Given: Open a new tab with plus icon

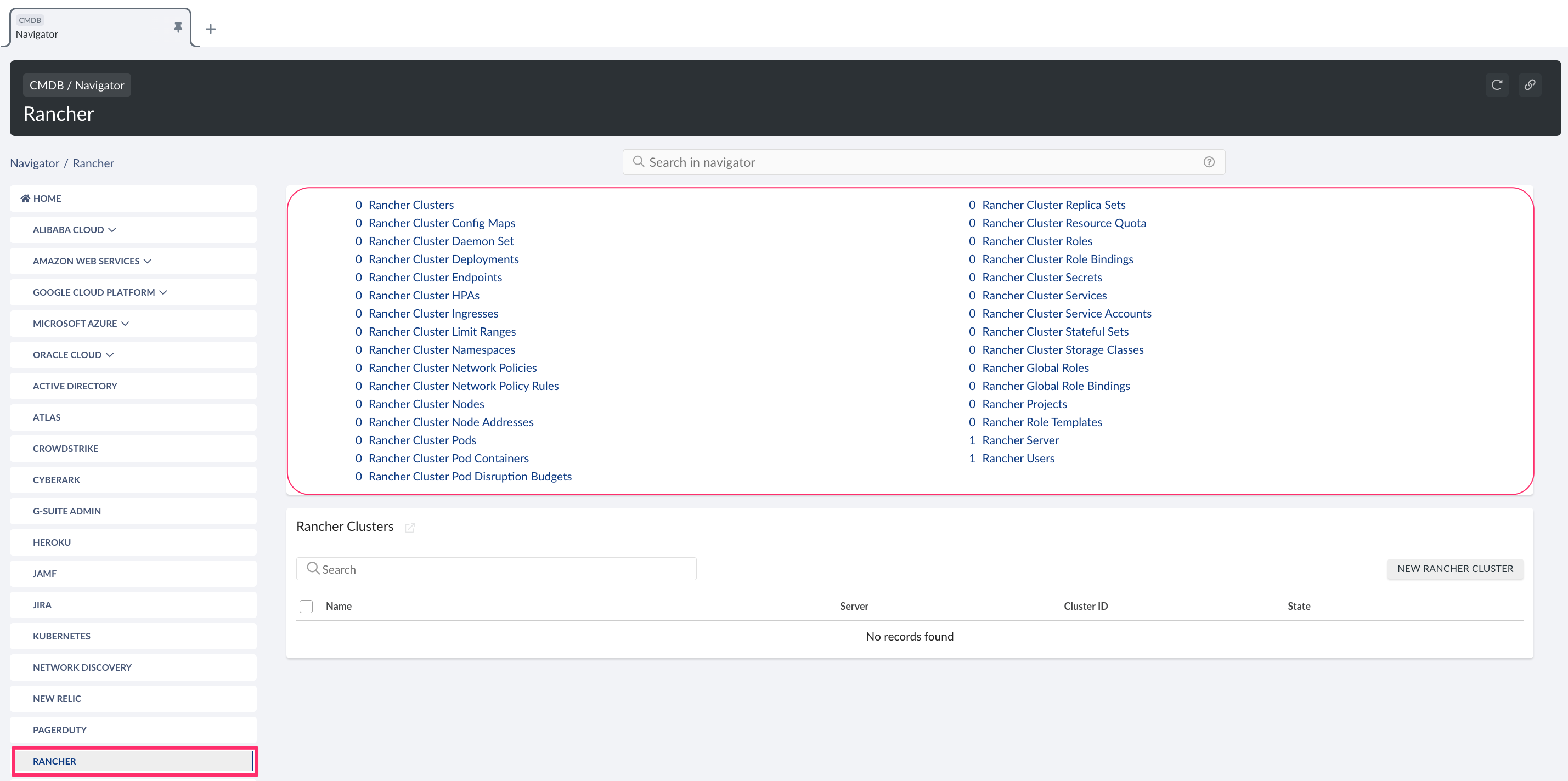Looking at the screenshot, I should (x=211, y=29).
